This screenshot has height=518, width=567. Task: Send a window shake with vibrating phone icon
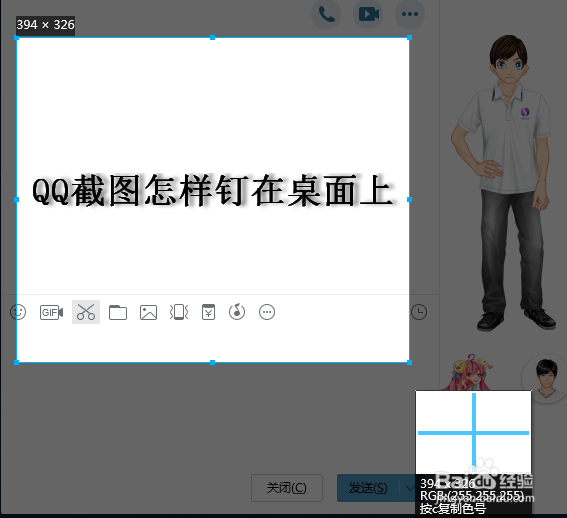point(179,312)
